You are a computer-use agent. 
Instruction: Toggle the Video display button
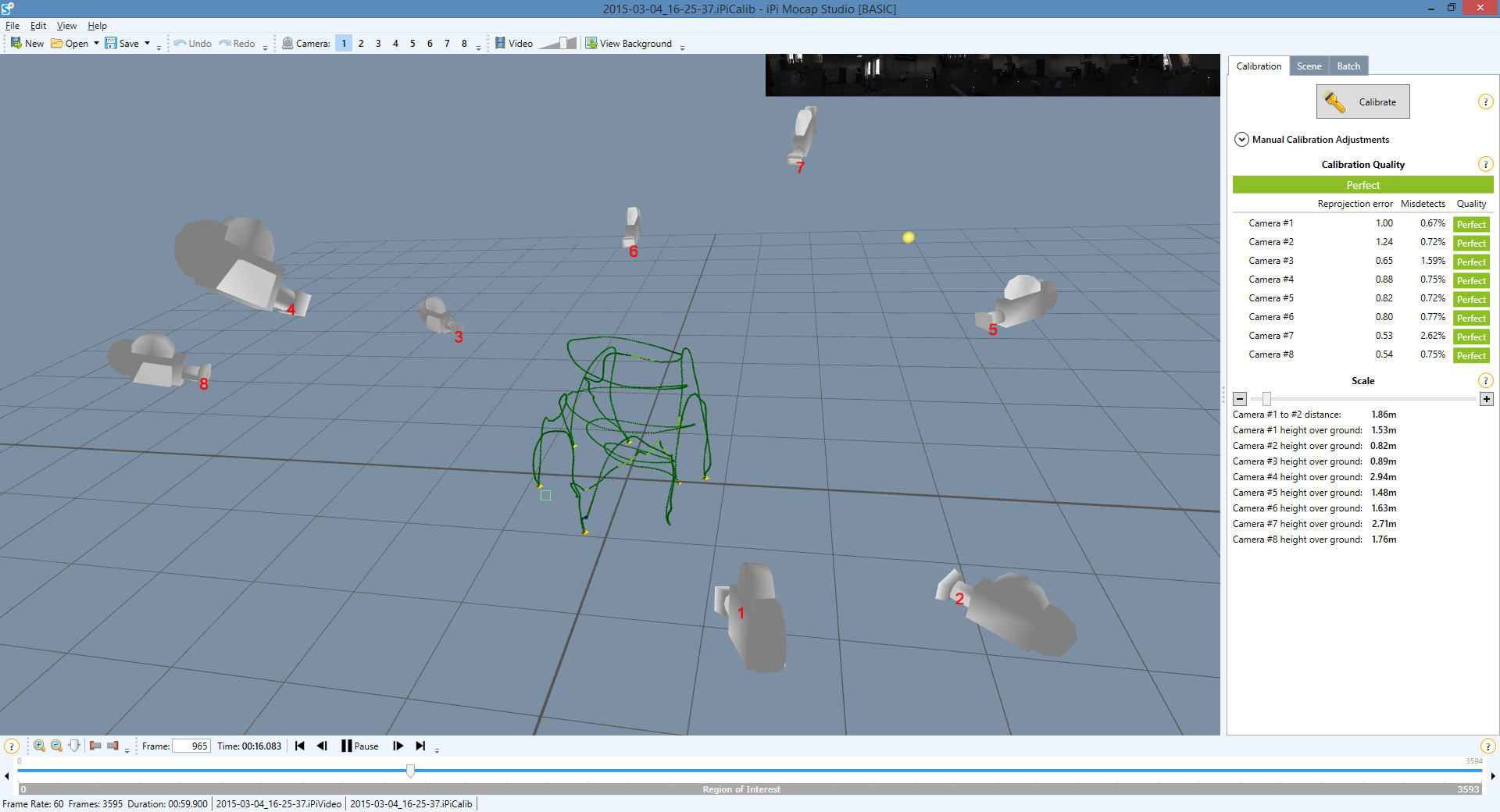514,44
